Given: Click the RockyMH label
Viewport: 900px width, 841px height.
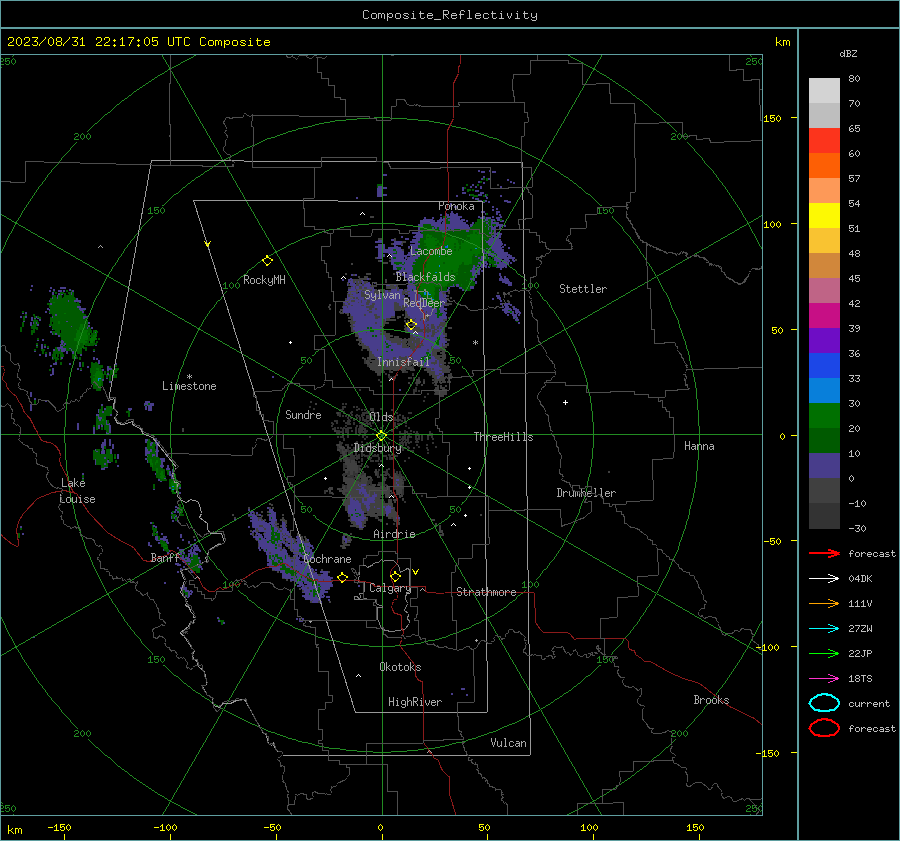Looking at the screenshot, I should [264, 280].
